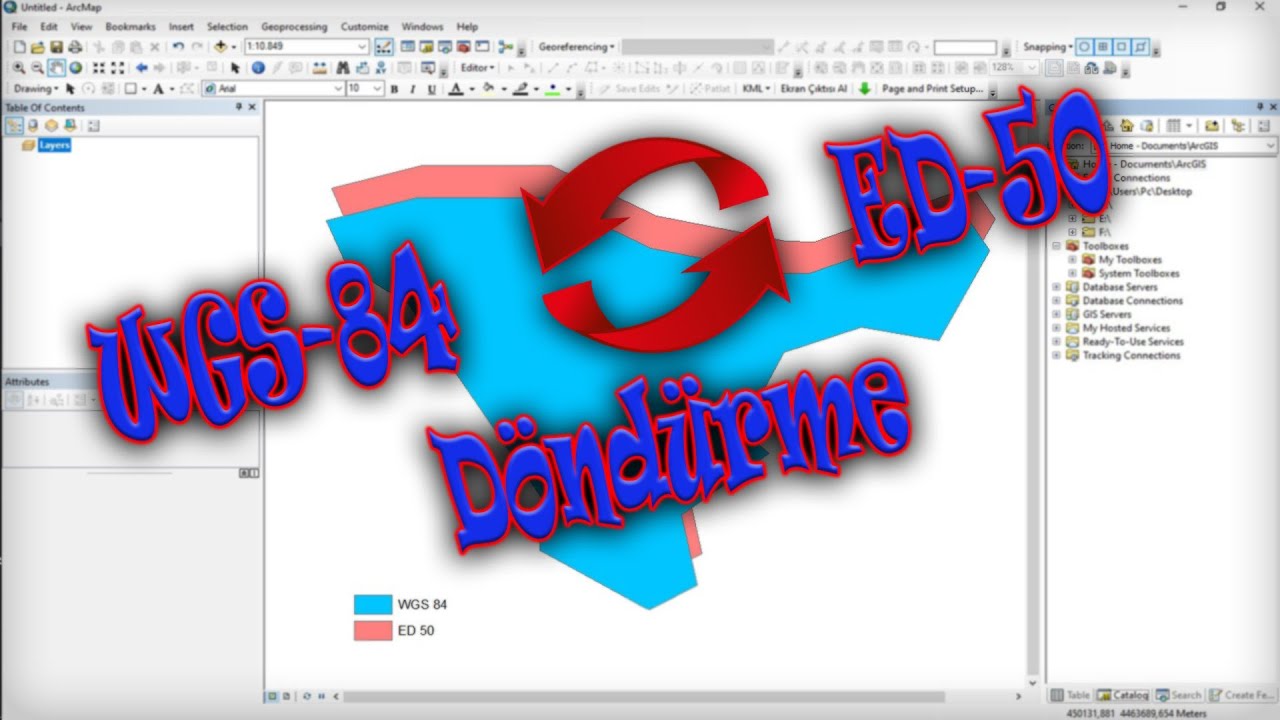Activate the Pan hand tool
The height and width of the screenshot is (720, 1280).
tap(56, 68)
